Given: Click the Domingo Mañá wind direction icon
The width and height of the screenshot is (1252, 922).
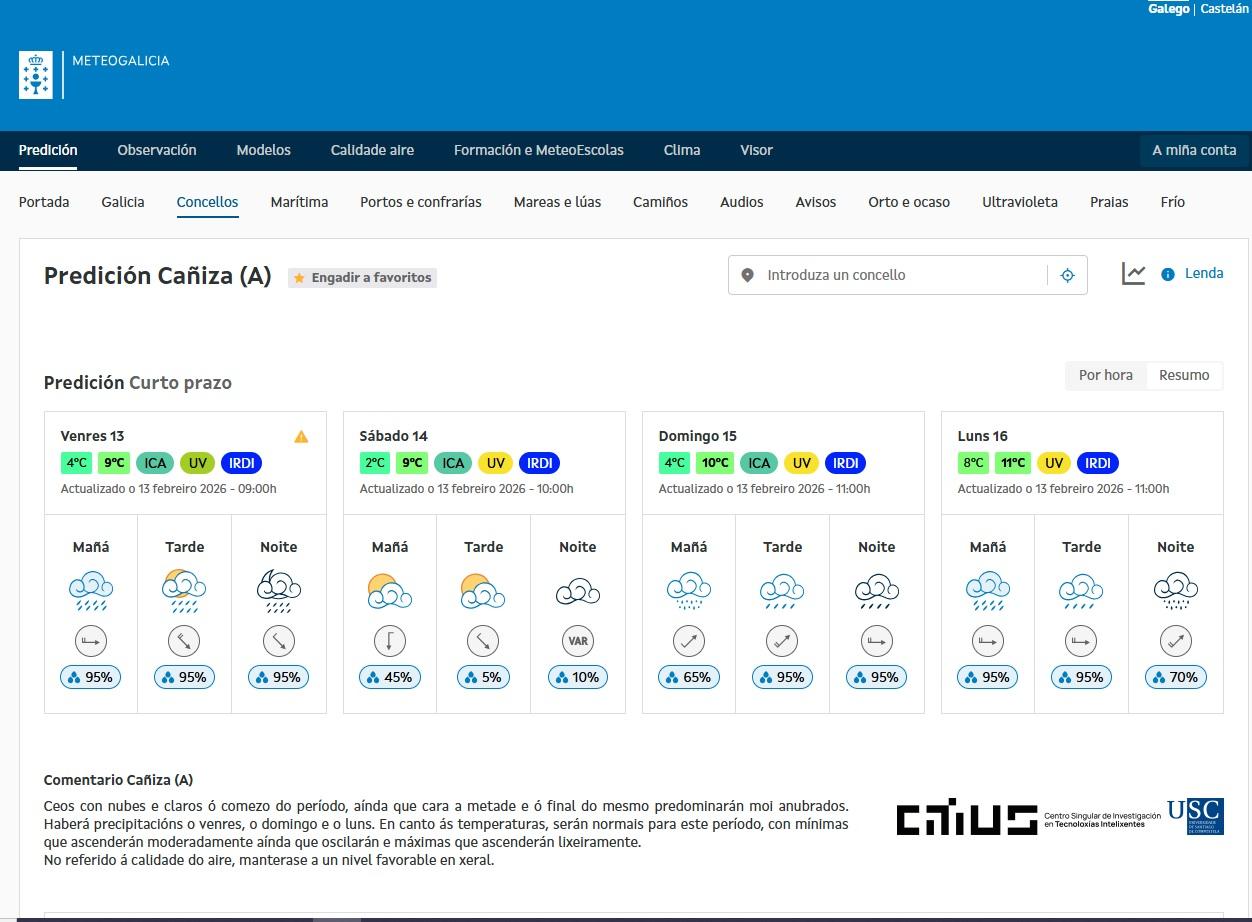Looking at the screenshot, I should pyautogui.click(x=689, y=641).
